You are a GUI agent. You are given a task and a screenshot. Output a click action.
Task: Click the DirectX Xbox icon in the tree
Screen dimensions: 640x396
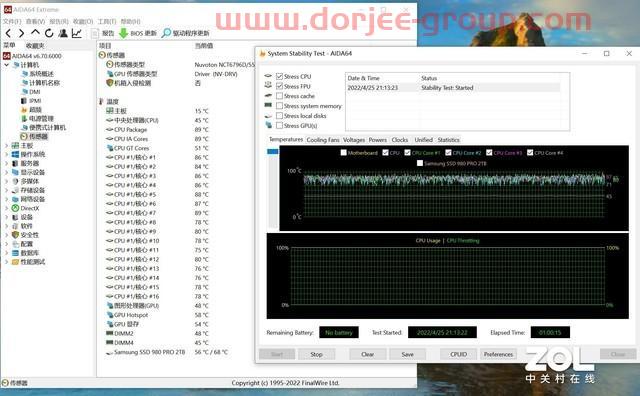pos(16,208)
